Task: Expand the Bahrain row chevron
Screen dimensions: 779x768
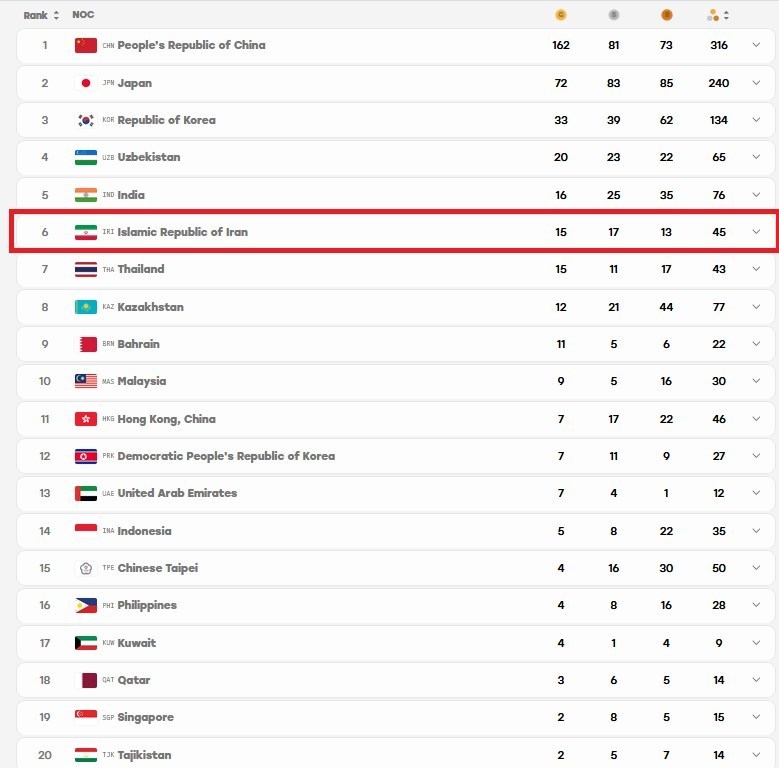Action: click(x=756, y=344)
